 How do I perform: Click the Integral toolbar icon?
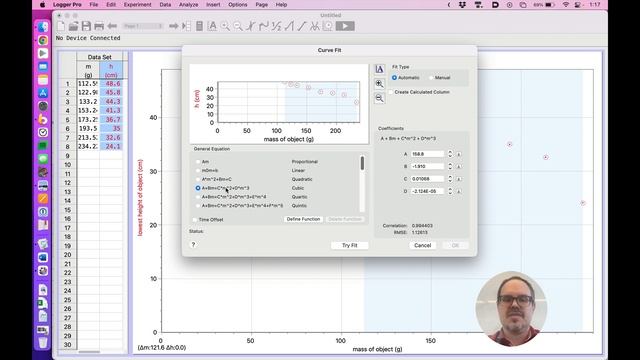pos(289,26)
